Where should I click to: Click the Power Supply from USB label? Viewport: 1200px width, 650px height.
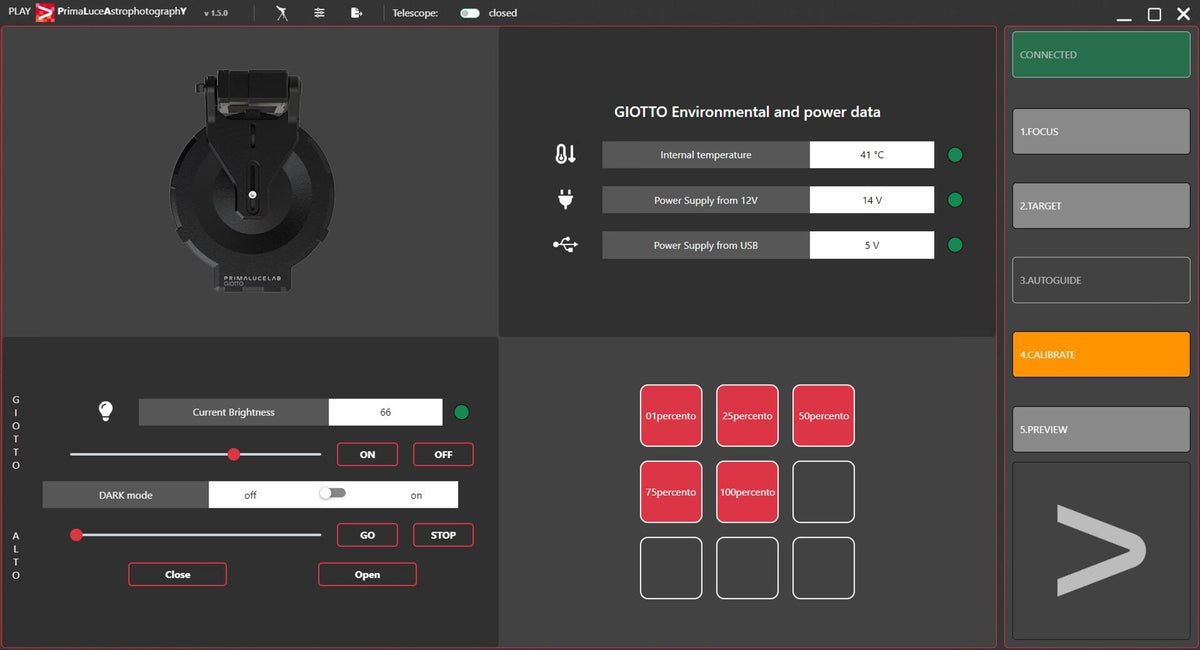(x=706, y=245)
